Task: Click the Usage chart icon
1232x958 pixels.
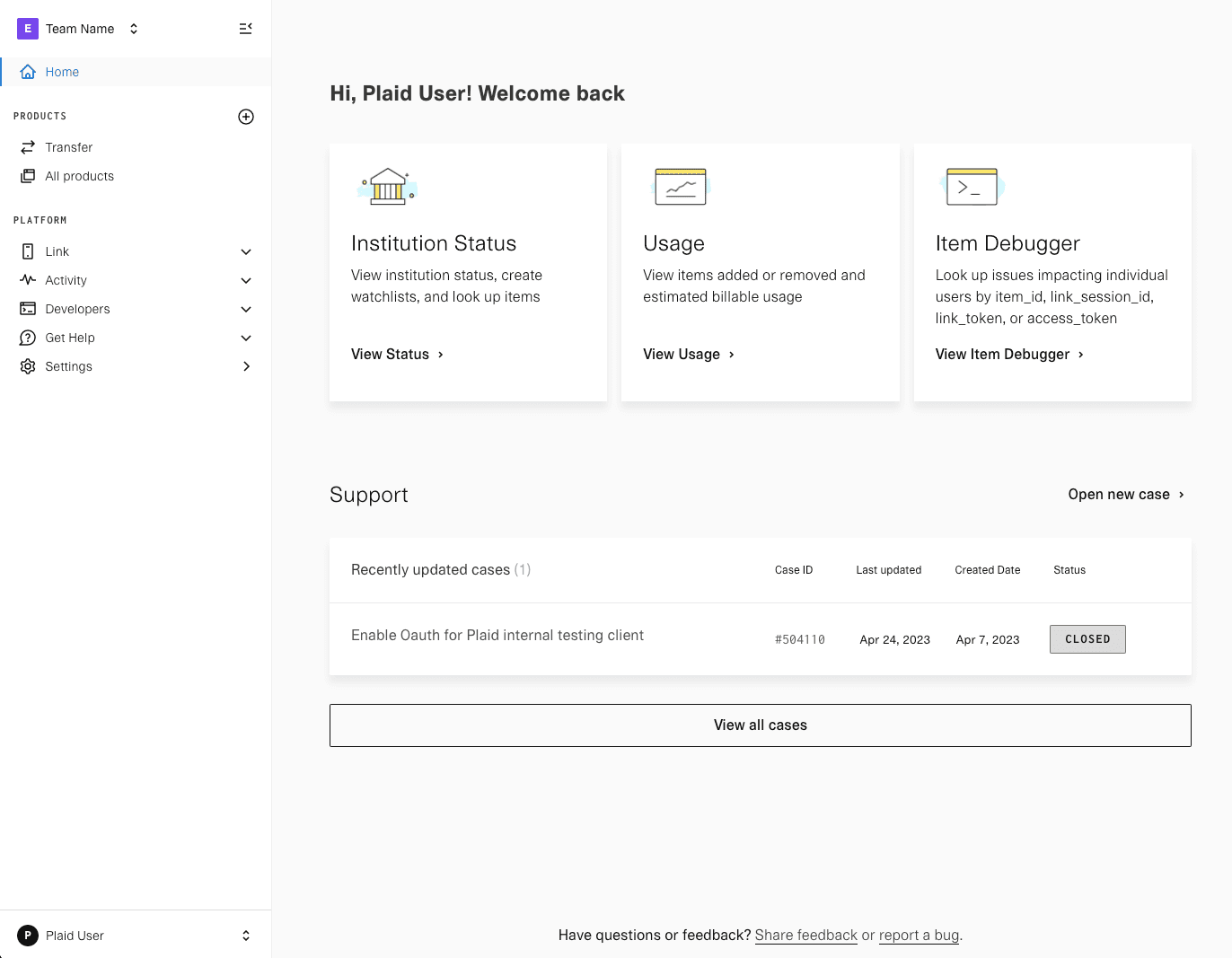Action: 680,187
